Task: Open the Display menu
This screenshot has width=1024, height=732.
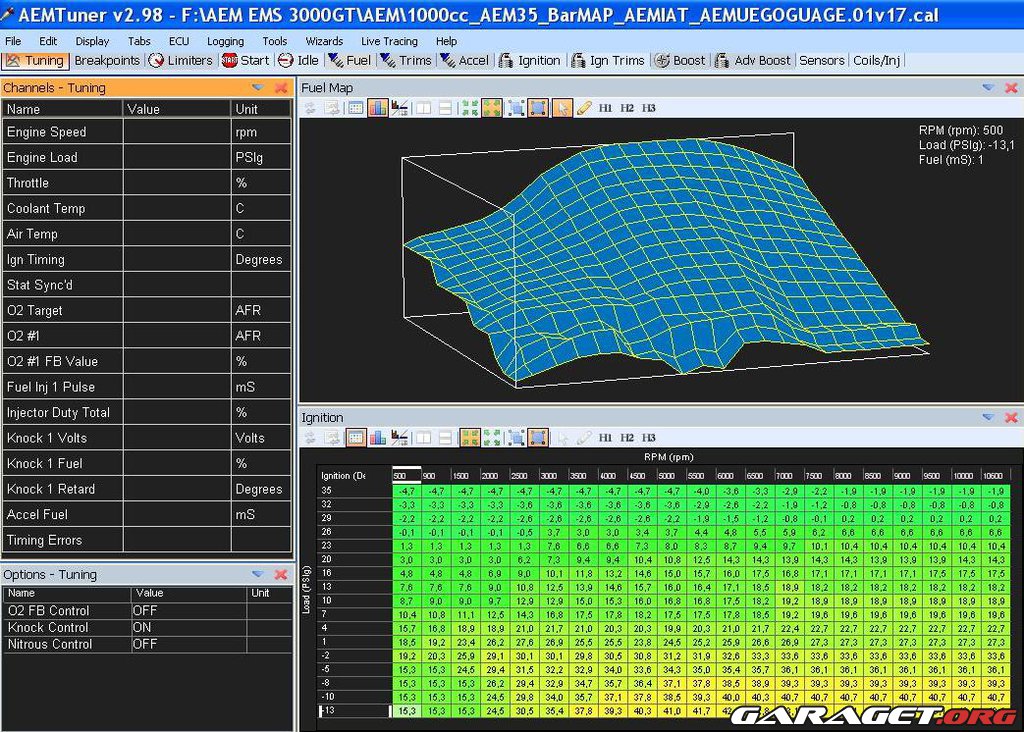Action: 92,41
